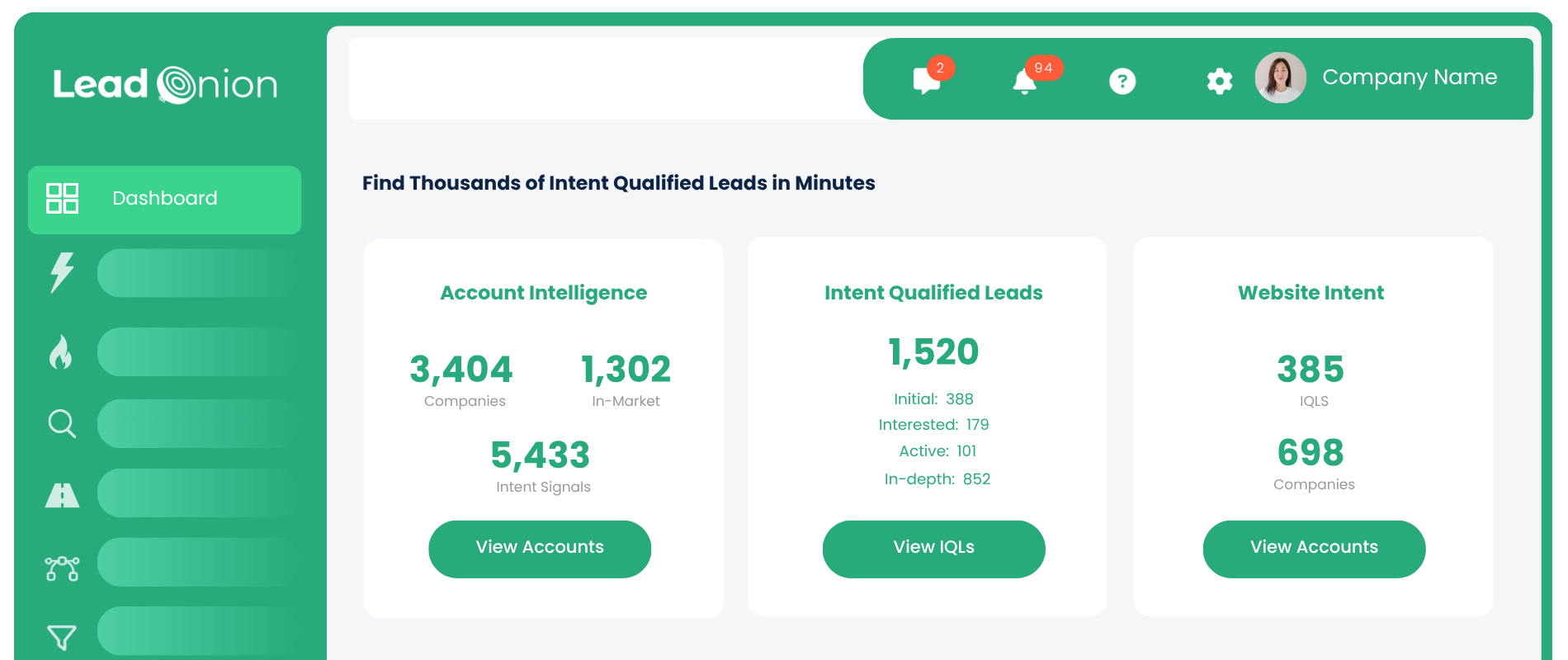Screen dimensions: 1568x660
Task: Click the View IQLs button
Action: pos(933,549)
